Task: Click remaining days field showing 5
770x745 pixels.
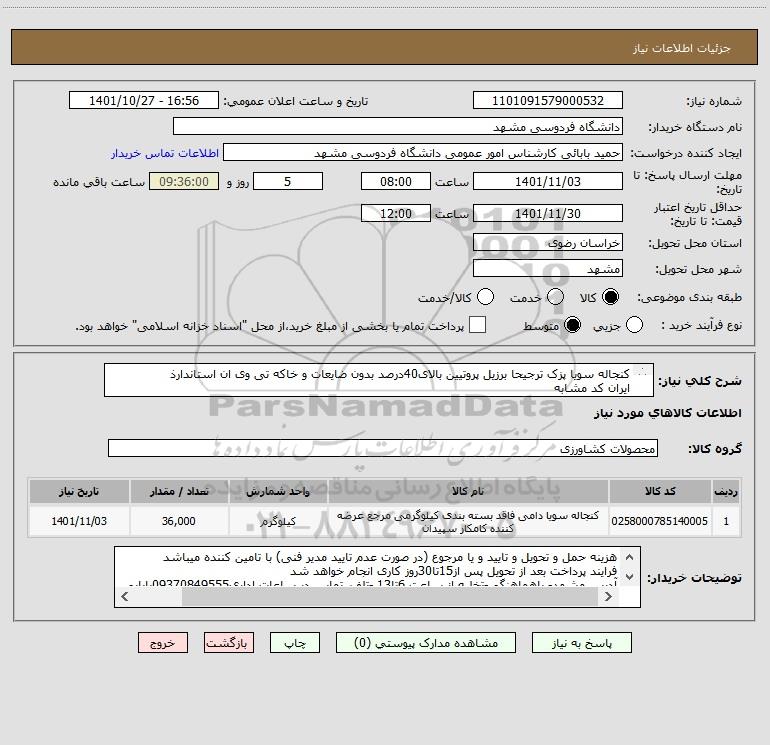Action: pos(288,182)
